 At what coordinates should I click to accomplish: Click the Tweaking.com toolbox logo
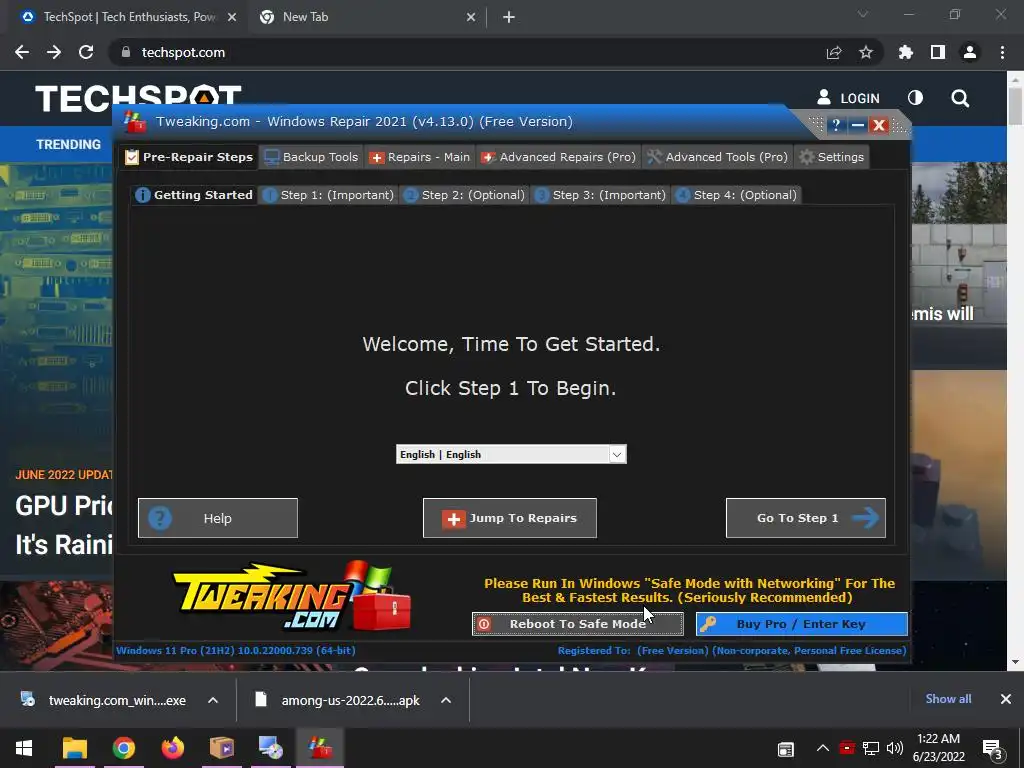[292, 596]
